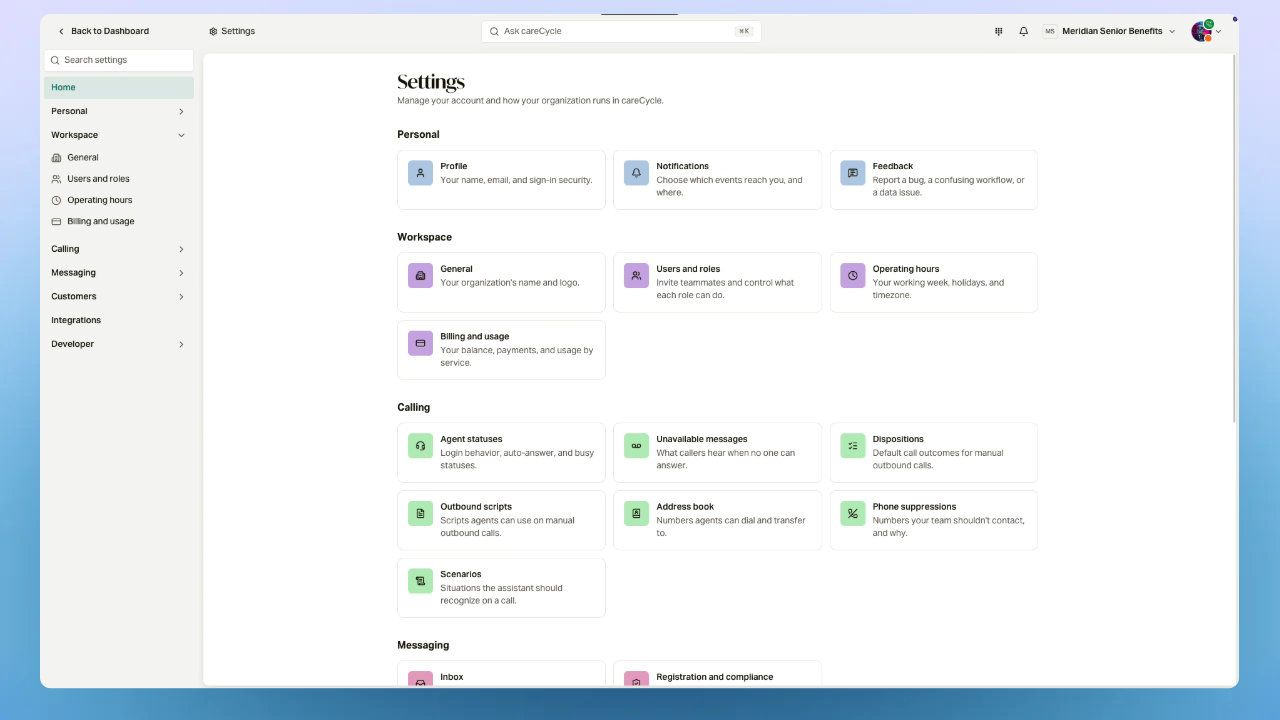Open the Address book card title
The image size is (1280, 720).
click(x=685, y=507)
